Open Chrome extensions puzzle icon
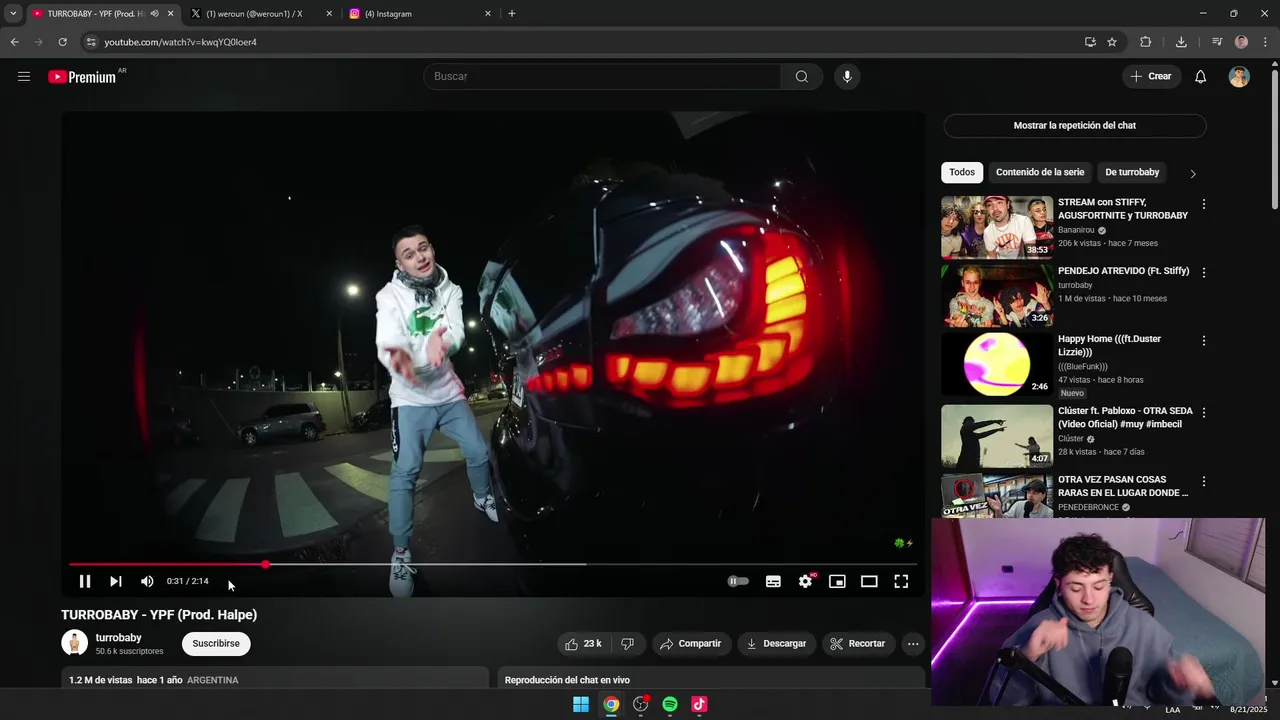Viewport: 1280px width, 720px height. (1146, 42)
